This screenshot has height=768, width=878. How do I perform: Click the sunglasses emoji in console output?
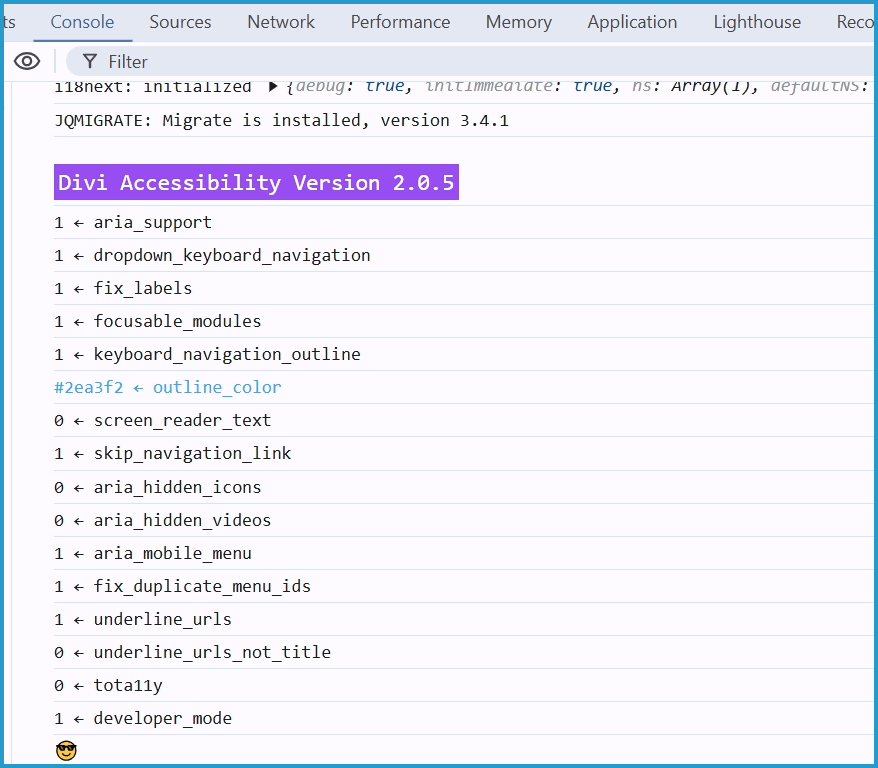tap(66, 750)
